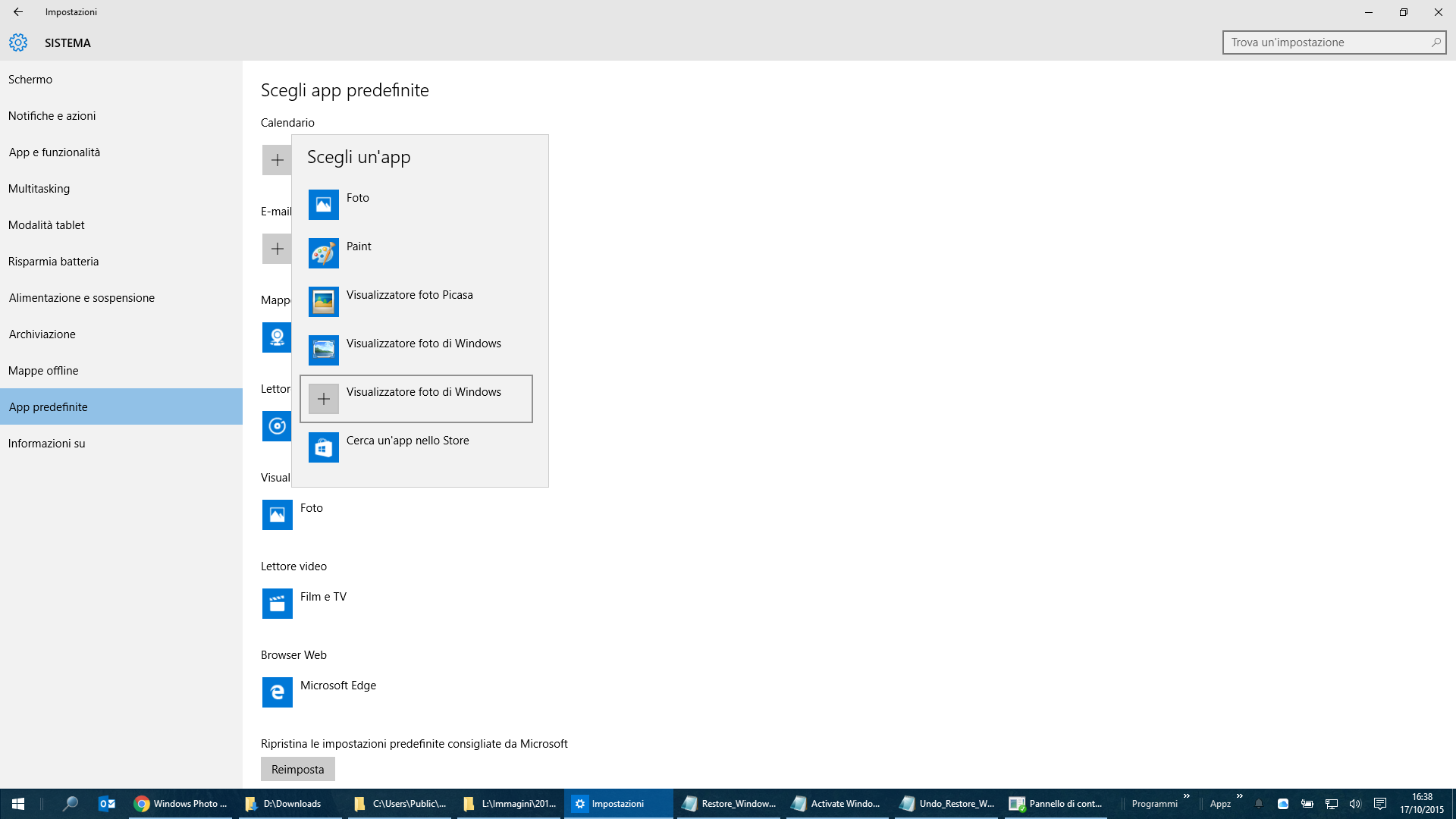Viewport: 1456px width, 819px height.
Task: Open Multitasking section
Action: point(121,189)
